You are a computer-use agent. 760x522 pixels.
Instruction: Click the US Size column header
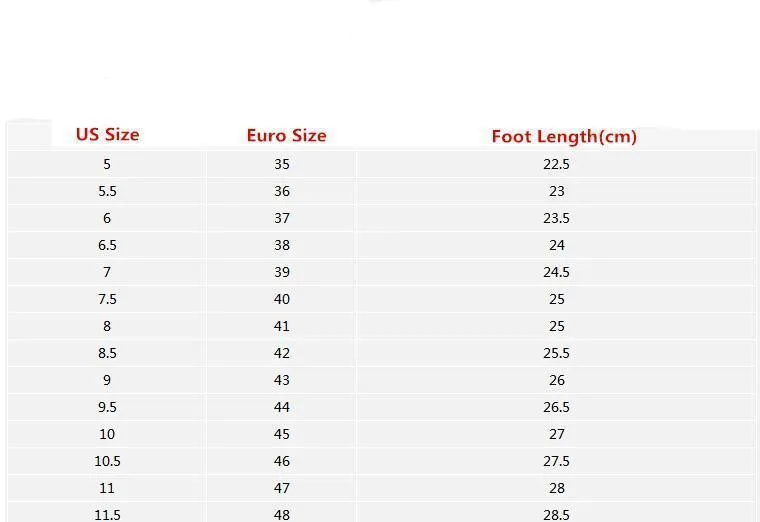[108, 134]
